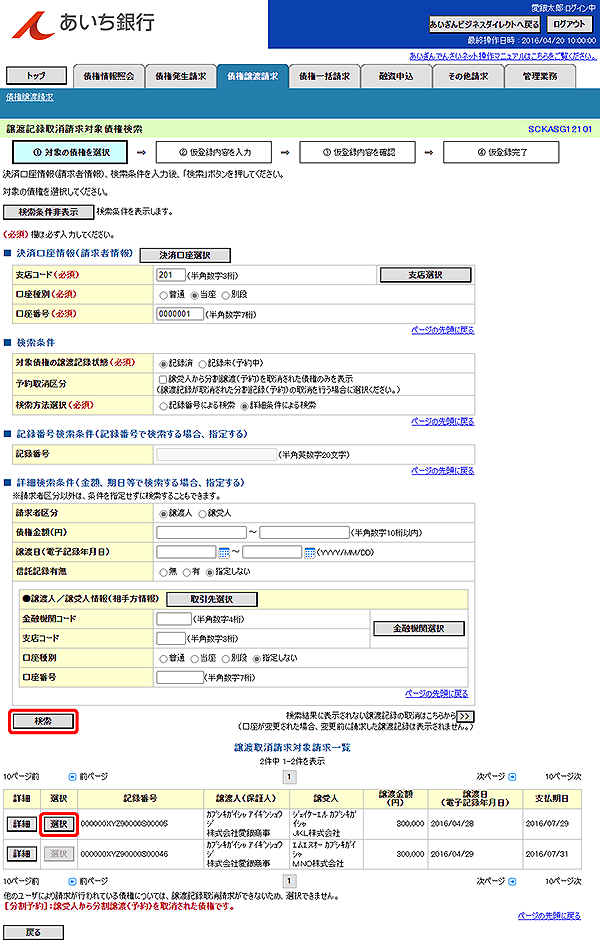Choose 譲受人 for 請求者区分
600x948 pixels.
coord(203,514)
